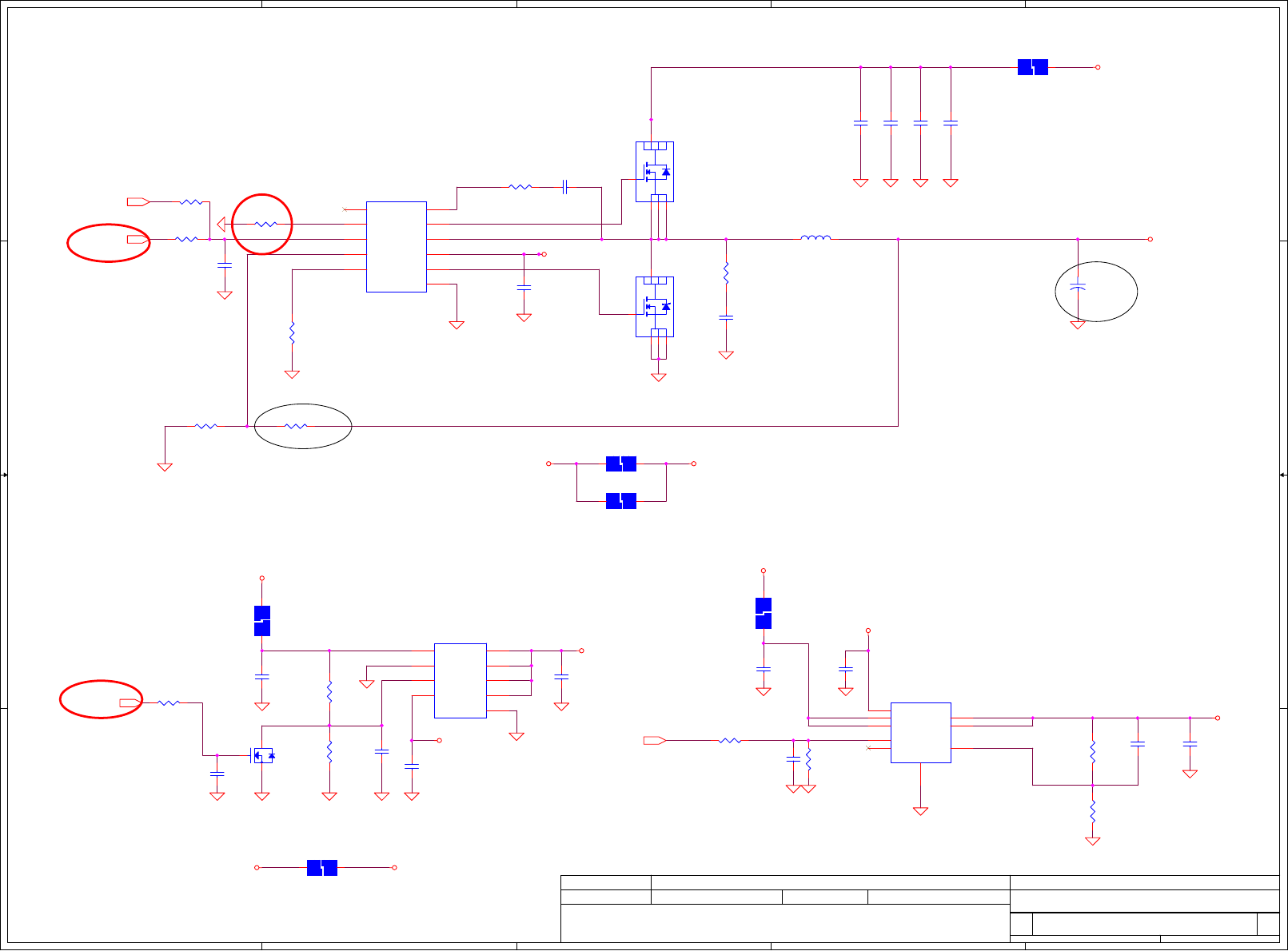Click the upper of the two parallel center jumpers
1288x951 pixels.
[621, 464]
